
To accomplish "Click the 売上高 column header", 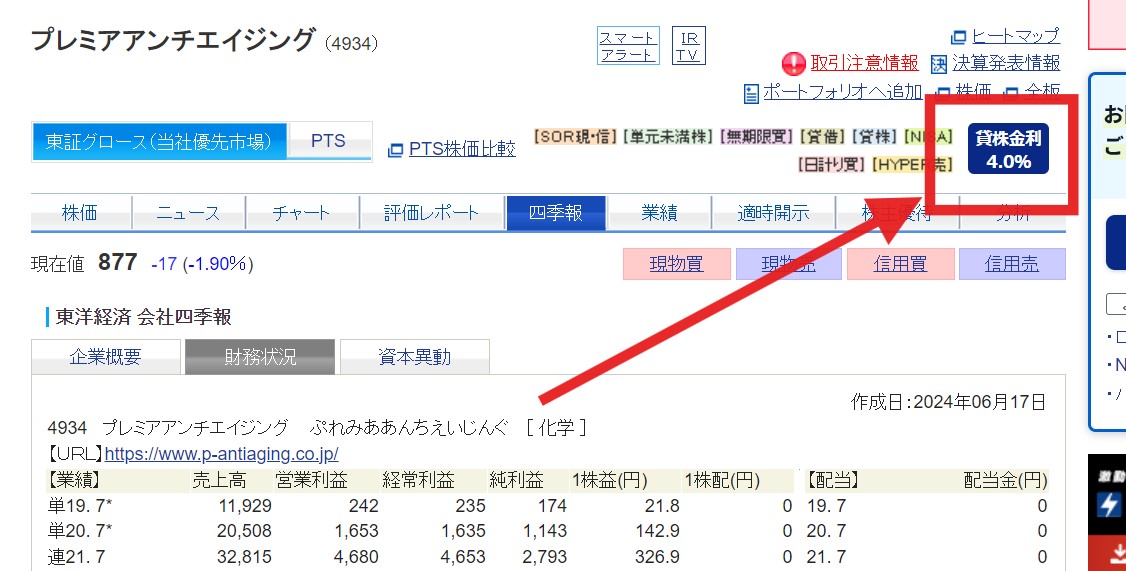I will tap(219, 480).
